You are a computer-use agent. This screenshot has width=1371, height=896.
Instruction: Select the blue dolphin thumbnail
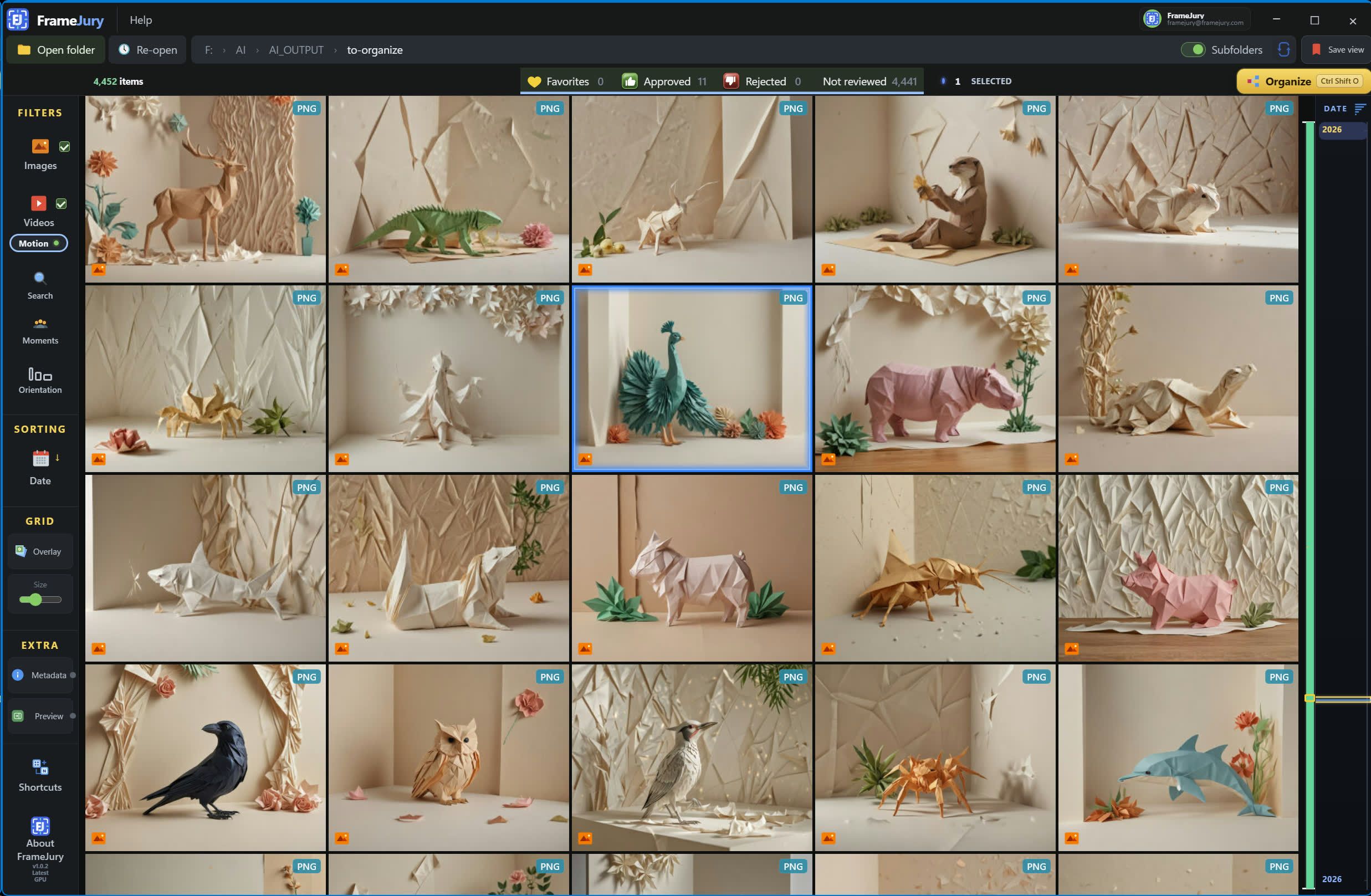coord(1178,758)
